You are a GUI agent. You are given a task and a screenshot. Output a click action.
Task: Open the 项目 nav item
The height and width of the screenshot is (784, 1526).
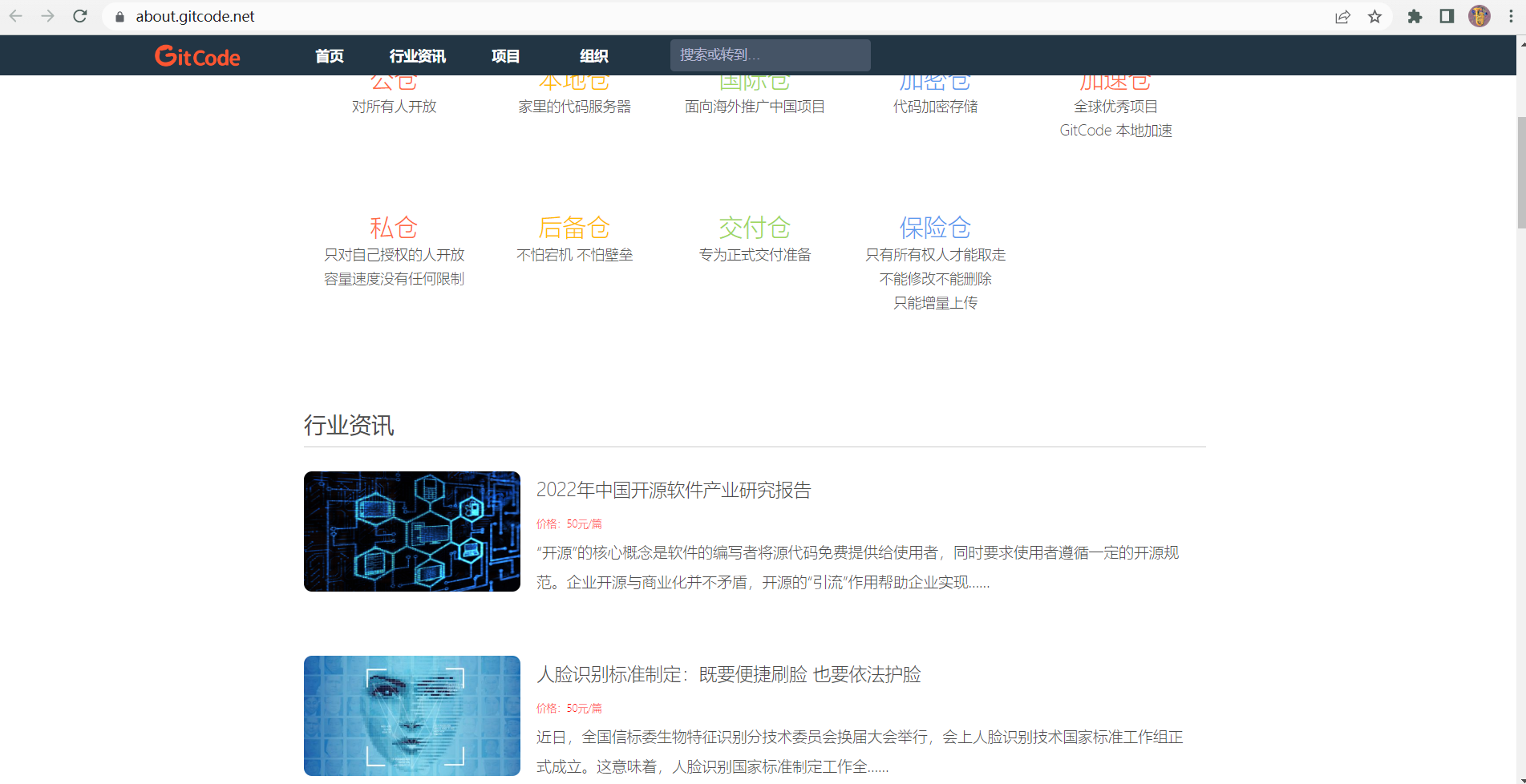pyautogui.click(x=505, y=56)
